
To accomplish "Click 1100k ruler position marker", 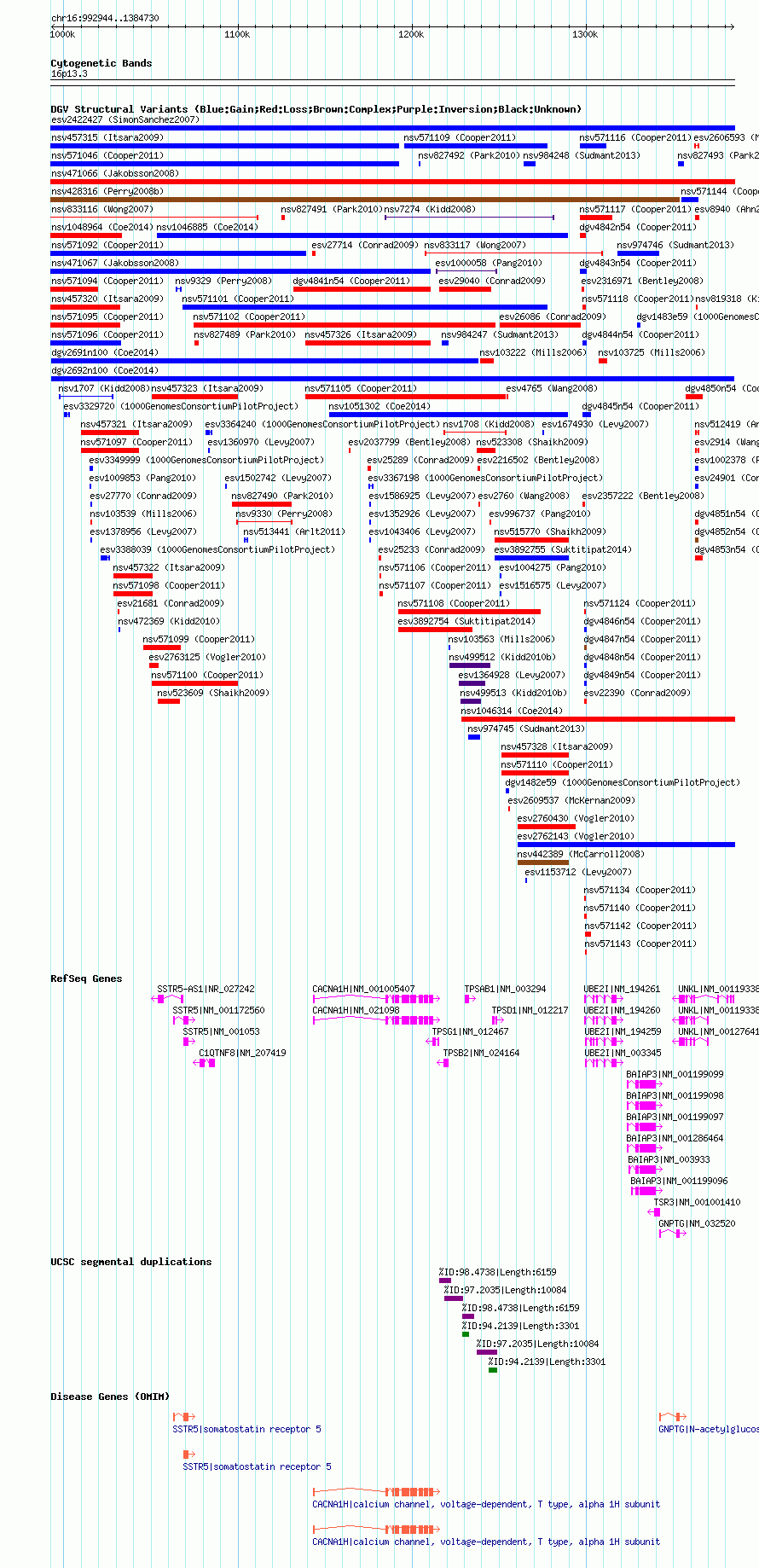I will (x=237, y=34).
